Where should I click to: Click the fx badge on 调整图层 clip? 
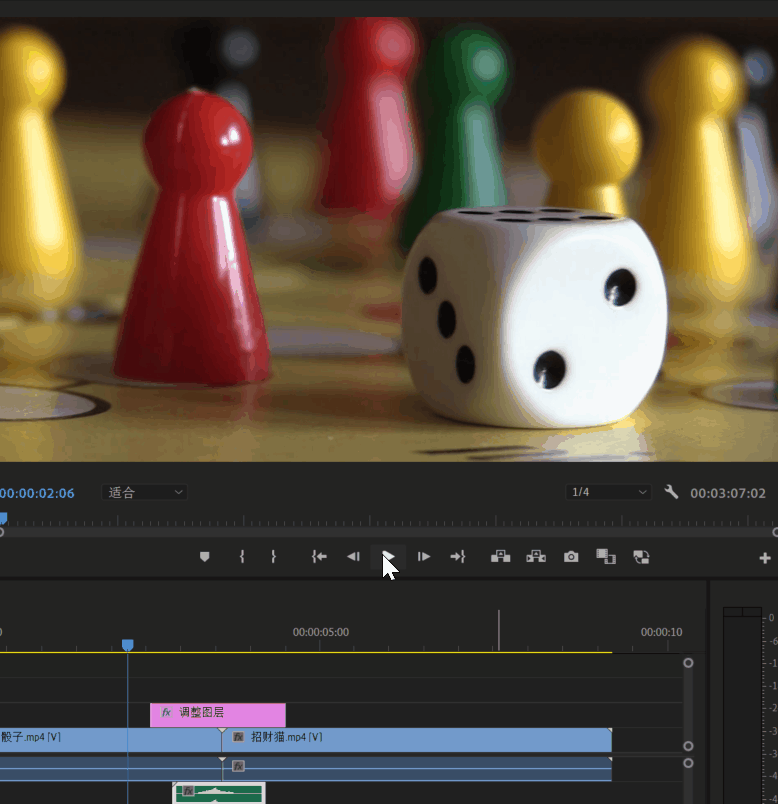click(166, 712)
